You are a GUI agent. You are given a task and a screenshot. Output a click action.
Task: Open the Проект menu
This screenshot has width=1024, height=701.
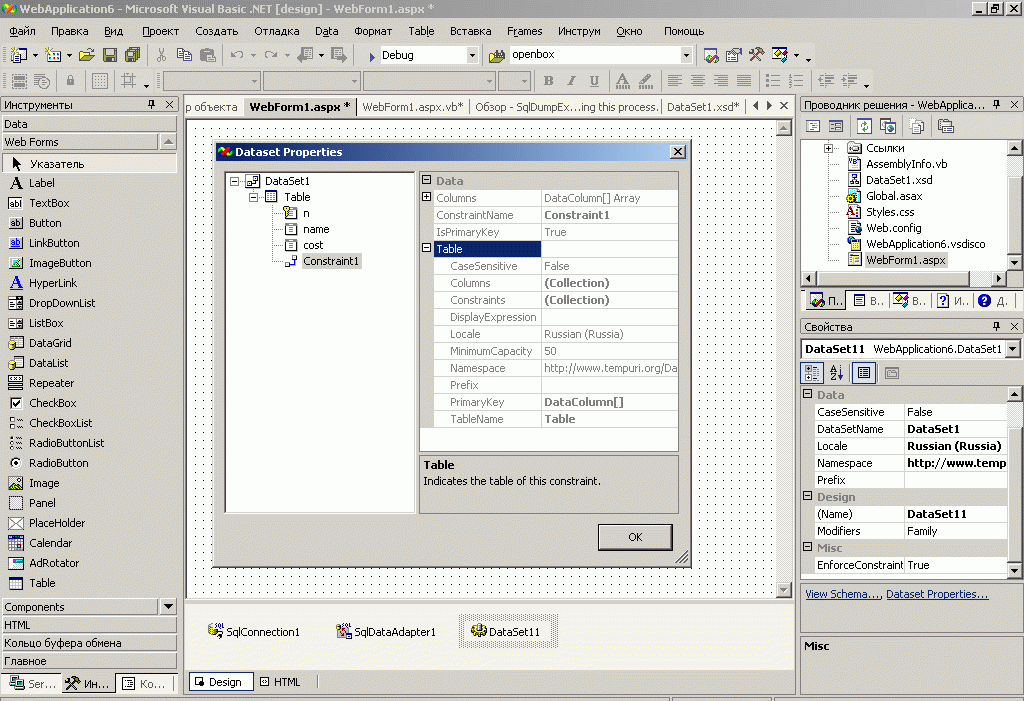click(x=161, y=31)
